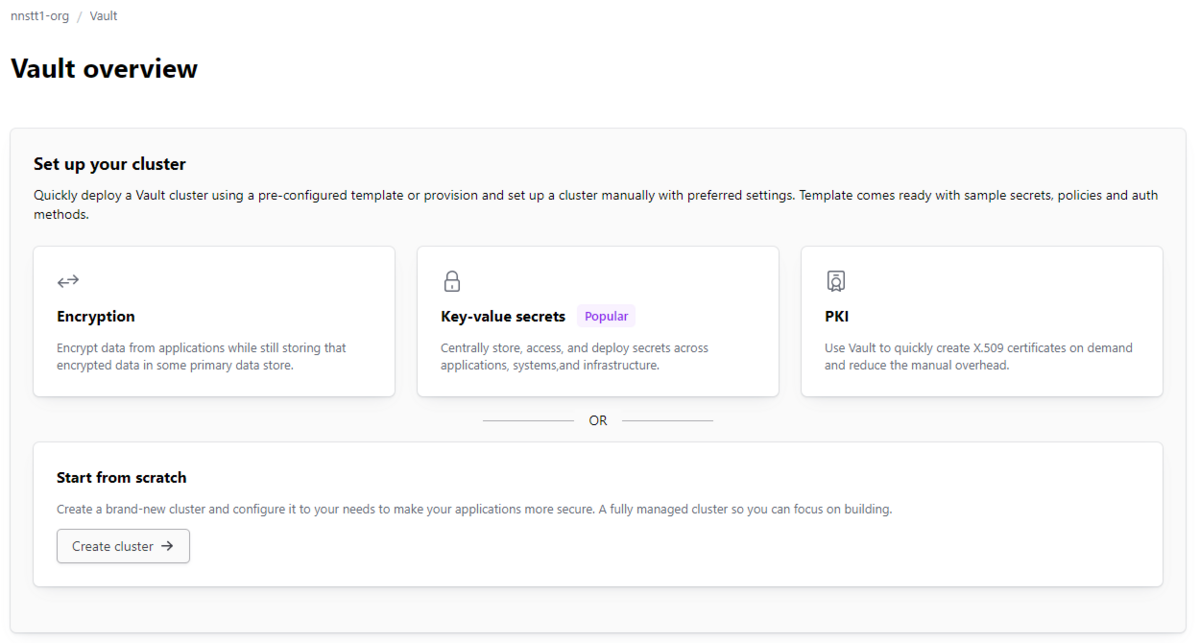
Task: Click the Start from scratch description text
Action: pyautogui.click(x=474, y=509)
